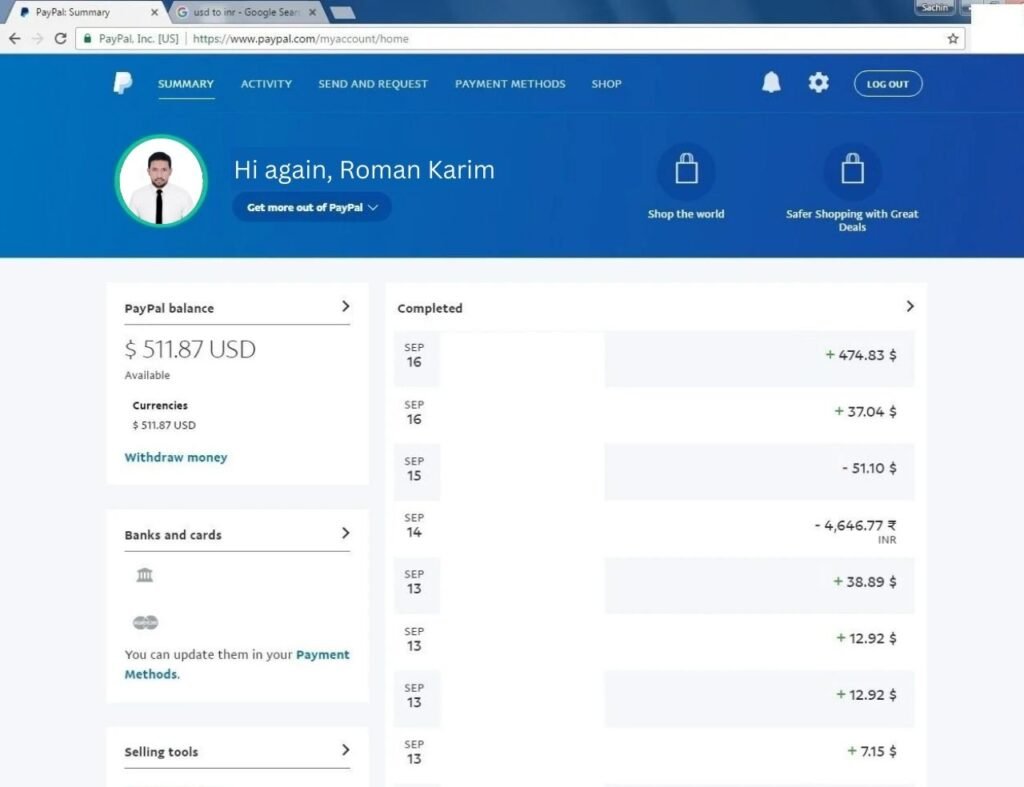Image resolution: width=1024 pixels, height=787 pixels.
Task: Click the bank building icon
Action: tap(144, 575)
